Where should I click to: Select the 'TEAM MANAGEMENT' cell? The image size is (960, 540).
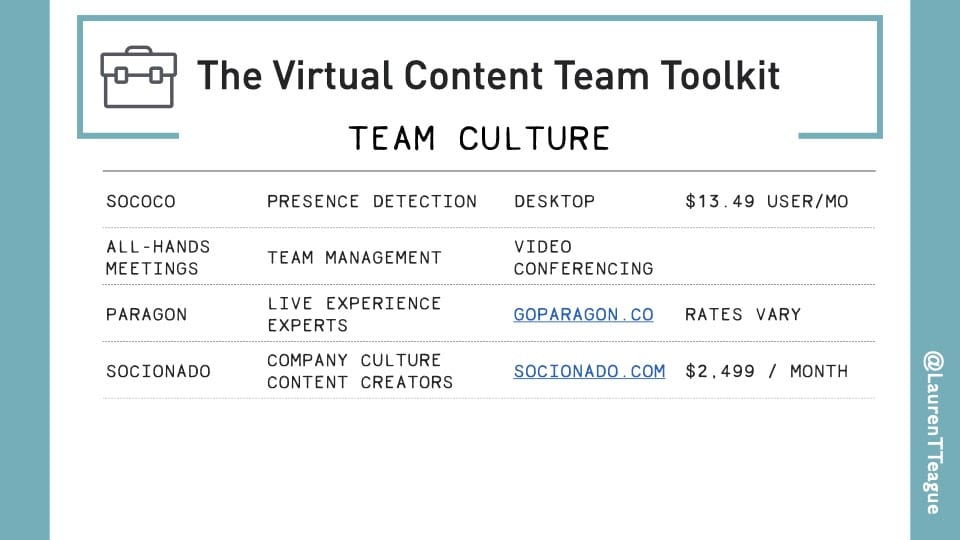pyautogui.click(x=354, y=258)
